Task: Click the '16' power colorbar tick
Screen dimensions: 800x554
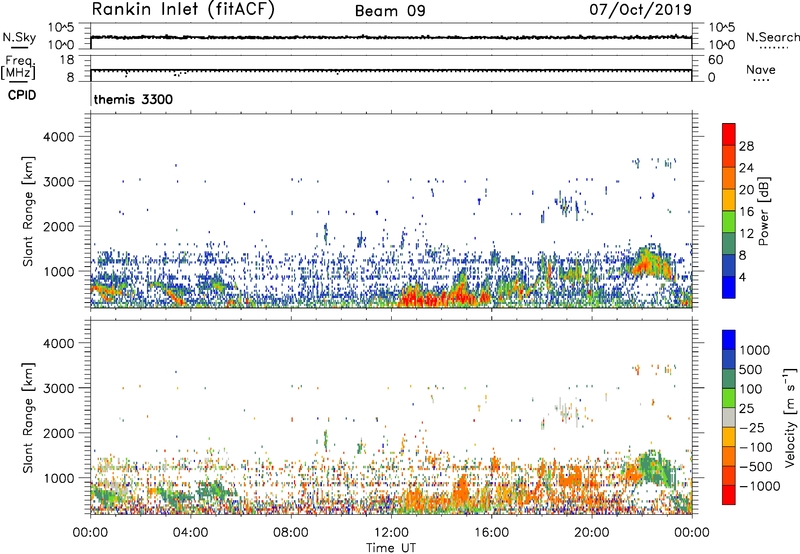Action: 746,212
